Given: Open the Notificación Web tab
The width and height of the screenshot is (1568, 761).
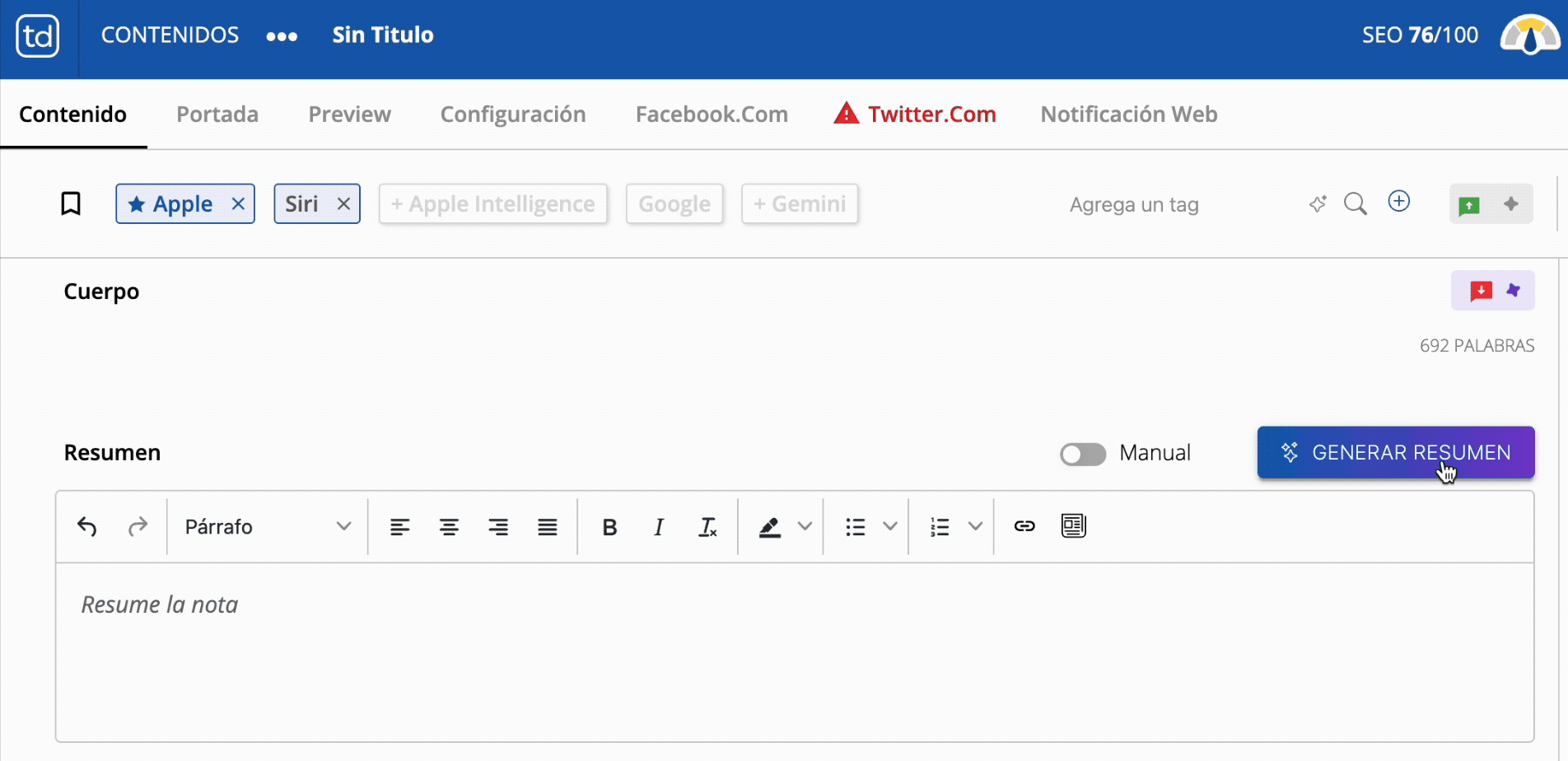Looking at the screenshot, I should 1129,114.
